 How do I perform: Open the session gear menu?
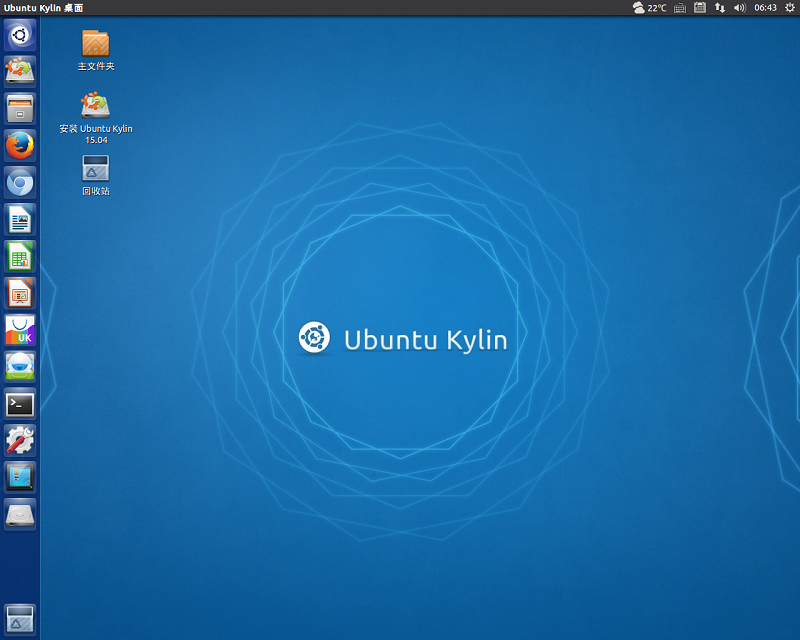pyautogui.click(x=789, y=8)
